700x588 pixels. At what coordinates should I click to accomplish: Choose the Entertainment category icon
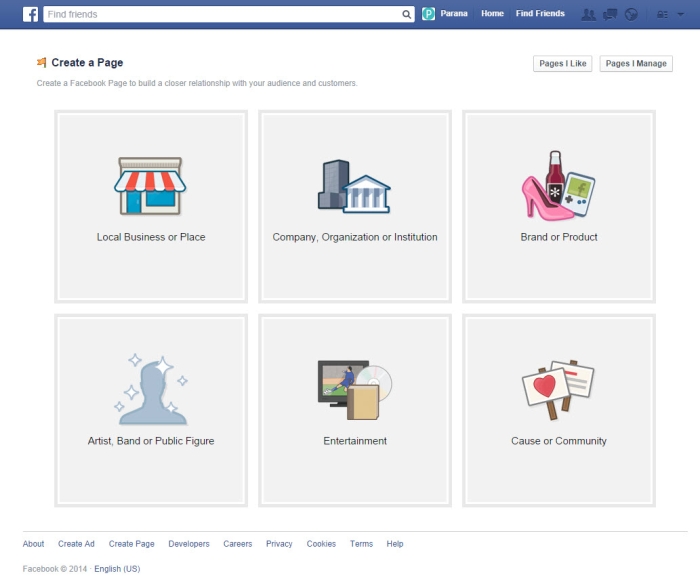pos(354,390)
